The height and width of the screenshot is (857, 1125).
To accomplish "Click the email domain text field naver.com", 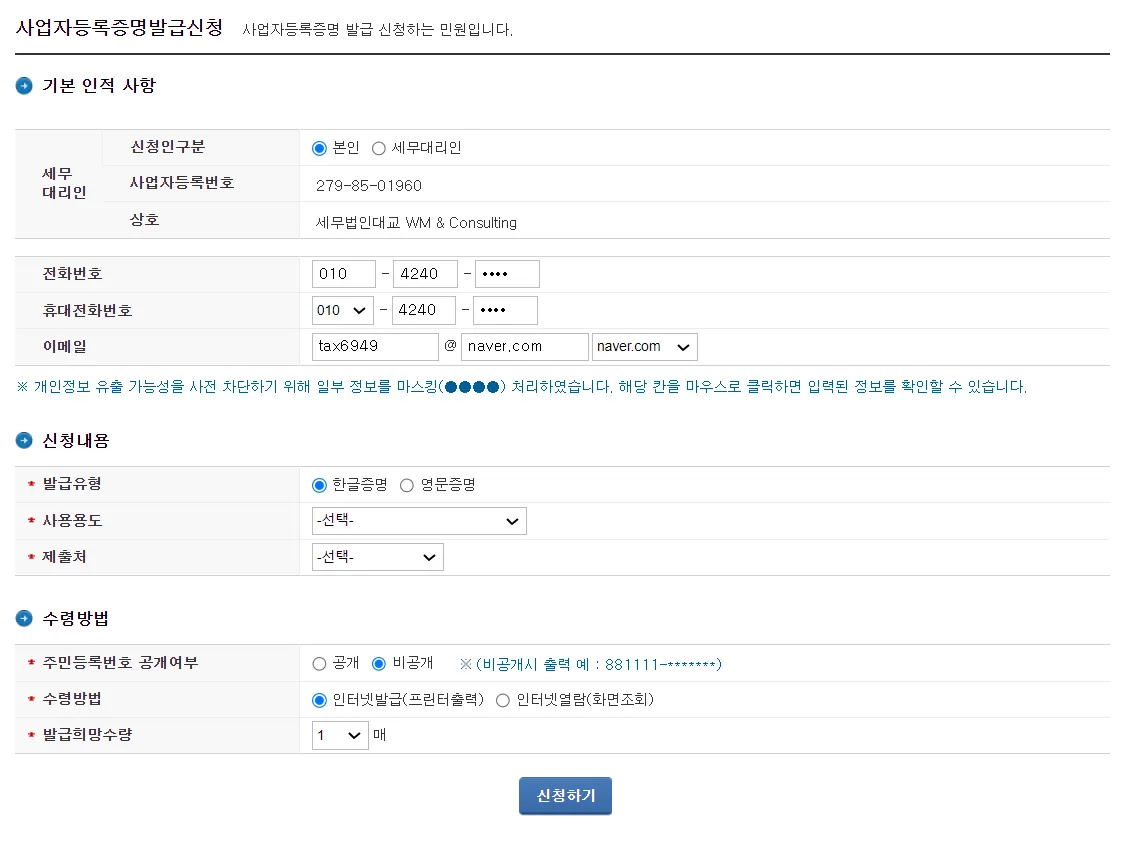I will point(524,347).
